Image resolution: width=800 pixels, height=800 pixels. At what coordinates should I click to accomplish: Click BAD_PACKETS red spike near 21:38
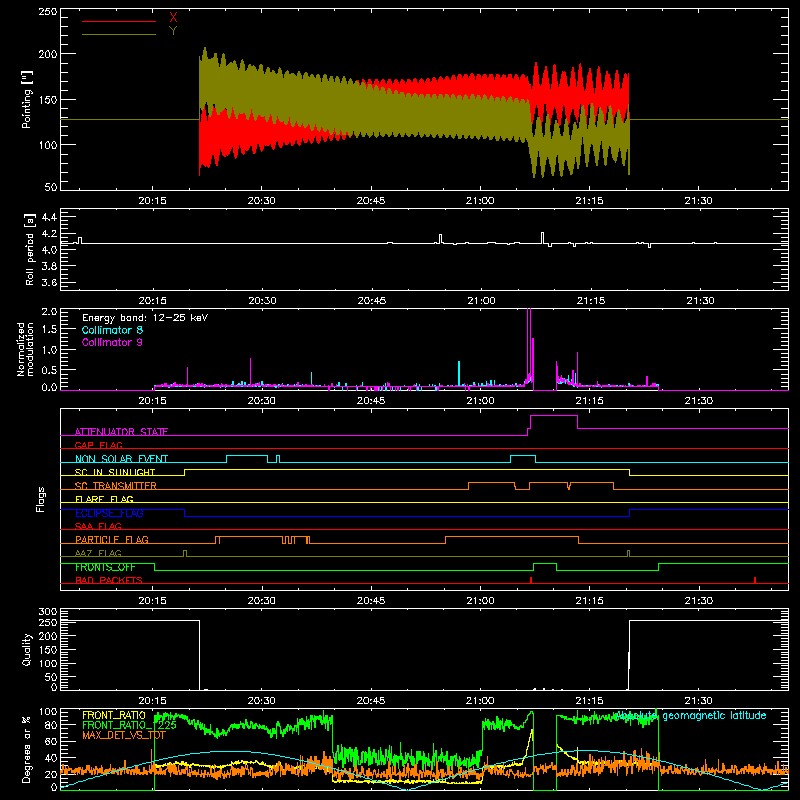point(755,580)
